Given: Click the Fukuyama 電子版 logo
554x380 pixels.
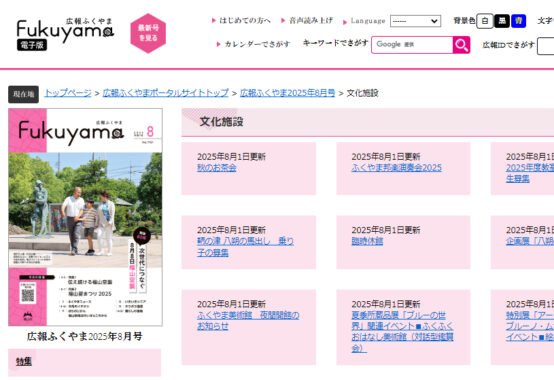Looking at the screenshot, I should pyautogui.click(x=65, y=34).
